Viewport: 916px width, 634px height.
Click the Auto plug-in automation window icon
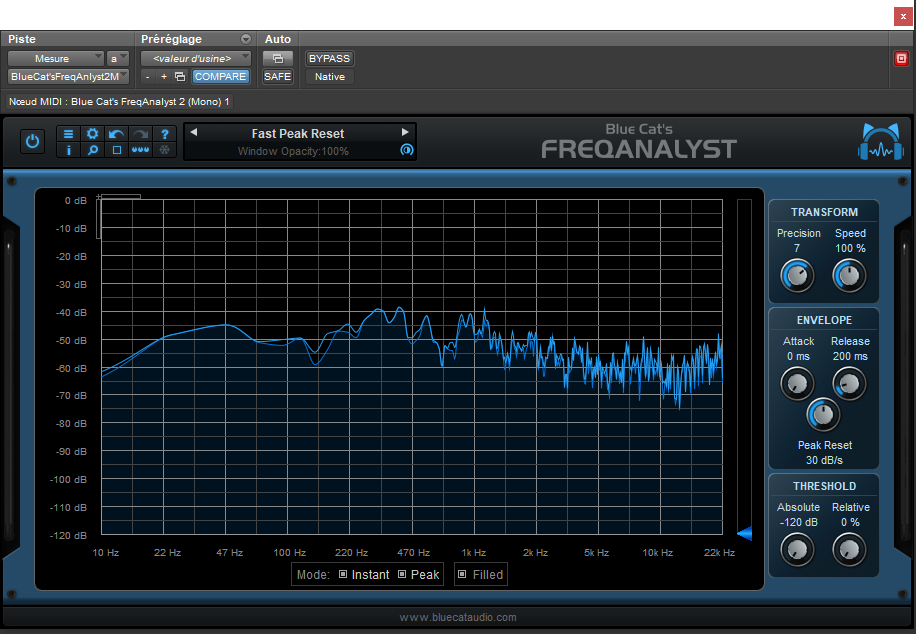click(277, 58)
